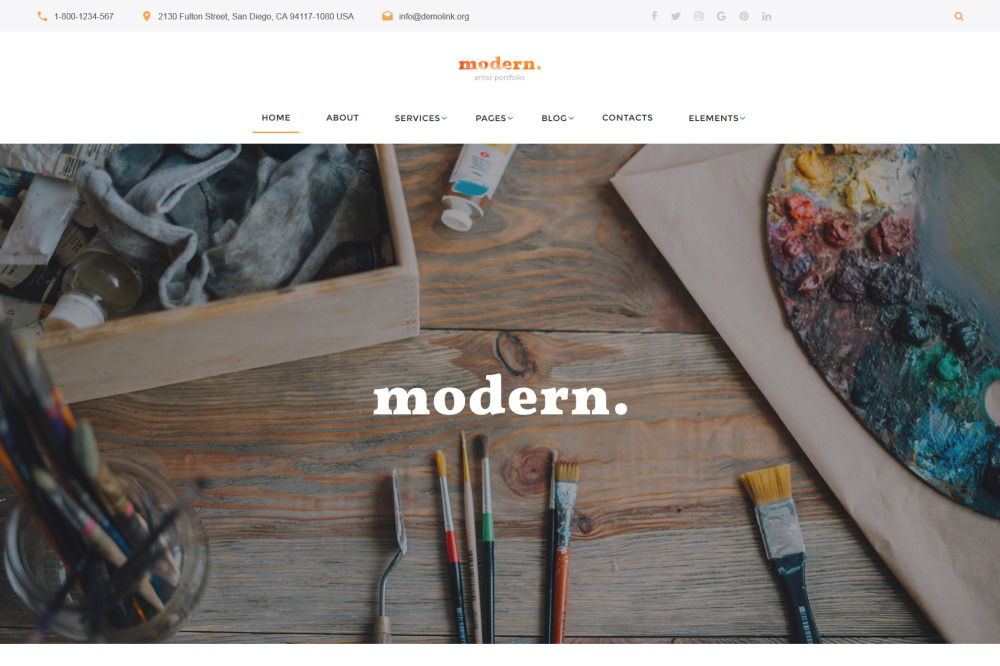
Task: Open the search magnifier icon
Action: pyautogui.click(x=959, y=17)
